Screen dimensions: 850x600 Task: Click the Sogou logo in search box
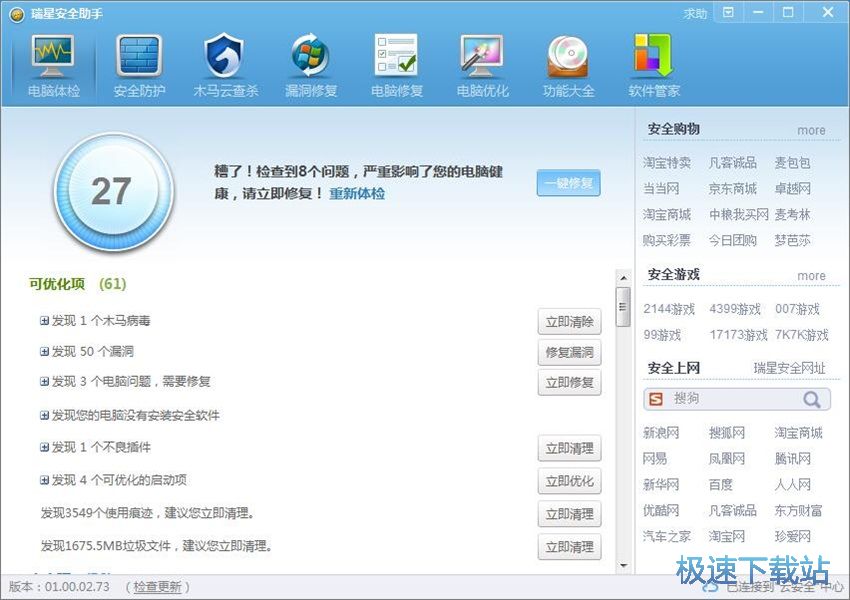pos(656,399)
